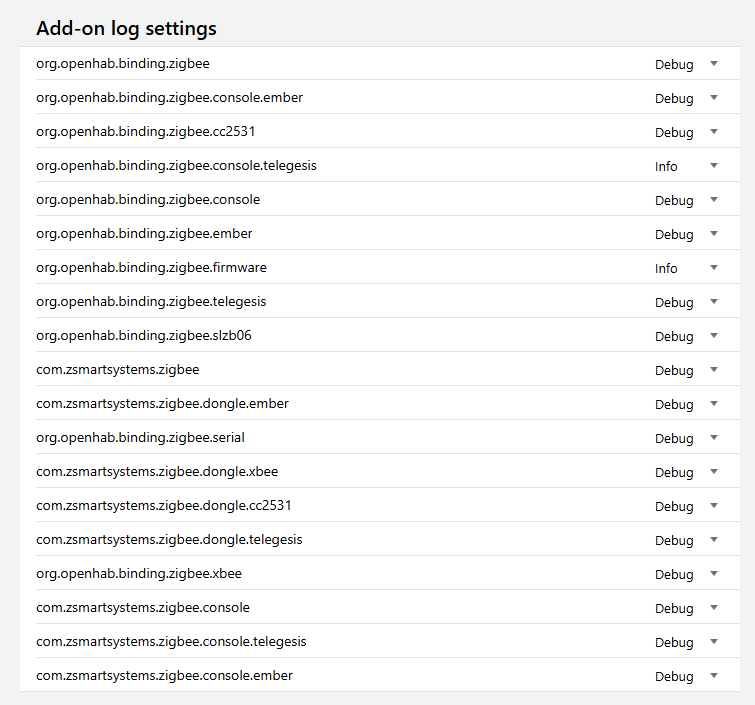Expand dropdown arrow for org.openhab.binding.zigbee.console.ember
The width and height of the screenshot is (755, 705).
(713, 98)
